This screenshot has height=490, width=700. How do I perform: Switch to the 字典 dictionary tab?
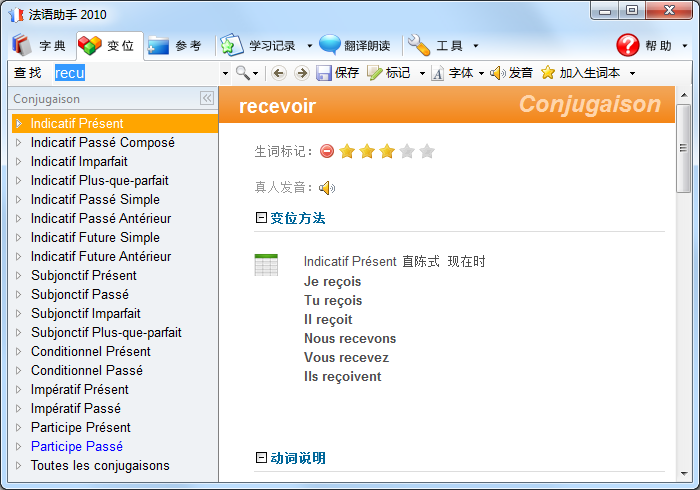[40, 46]
